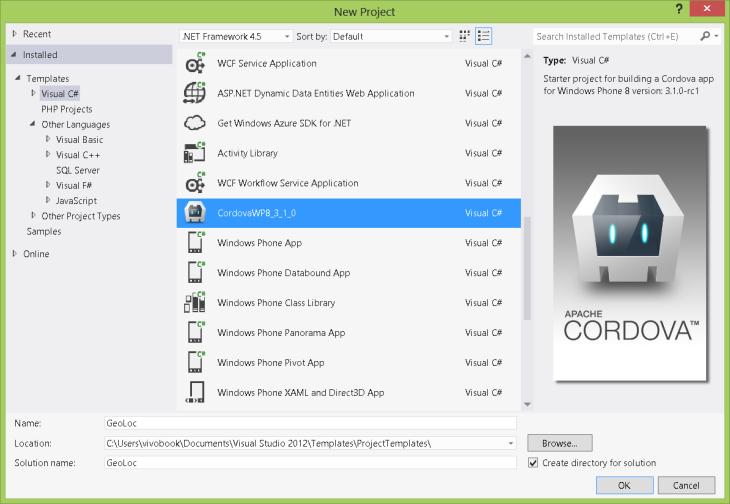This screenshot has height=504, width=730.
Task: Select Visual C# templates category
Action: click(60, 94)
